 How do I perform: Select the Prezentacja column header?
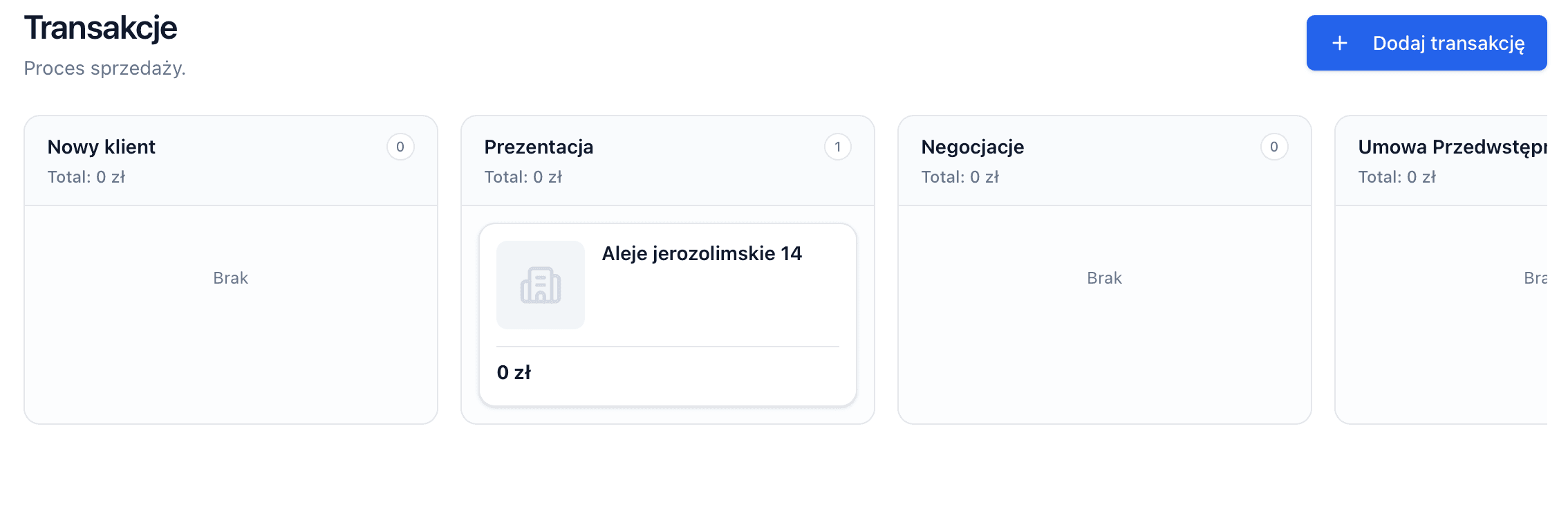tap(539, 147)
